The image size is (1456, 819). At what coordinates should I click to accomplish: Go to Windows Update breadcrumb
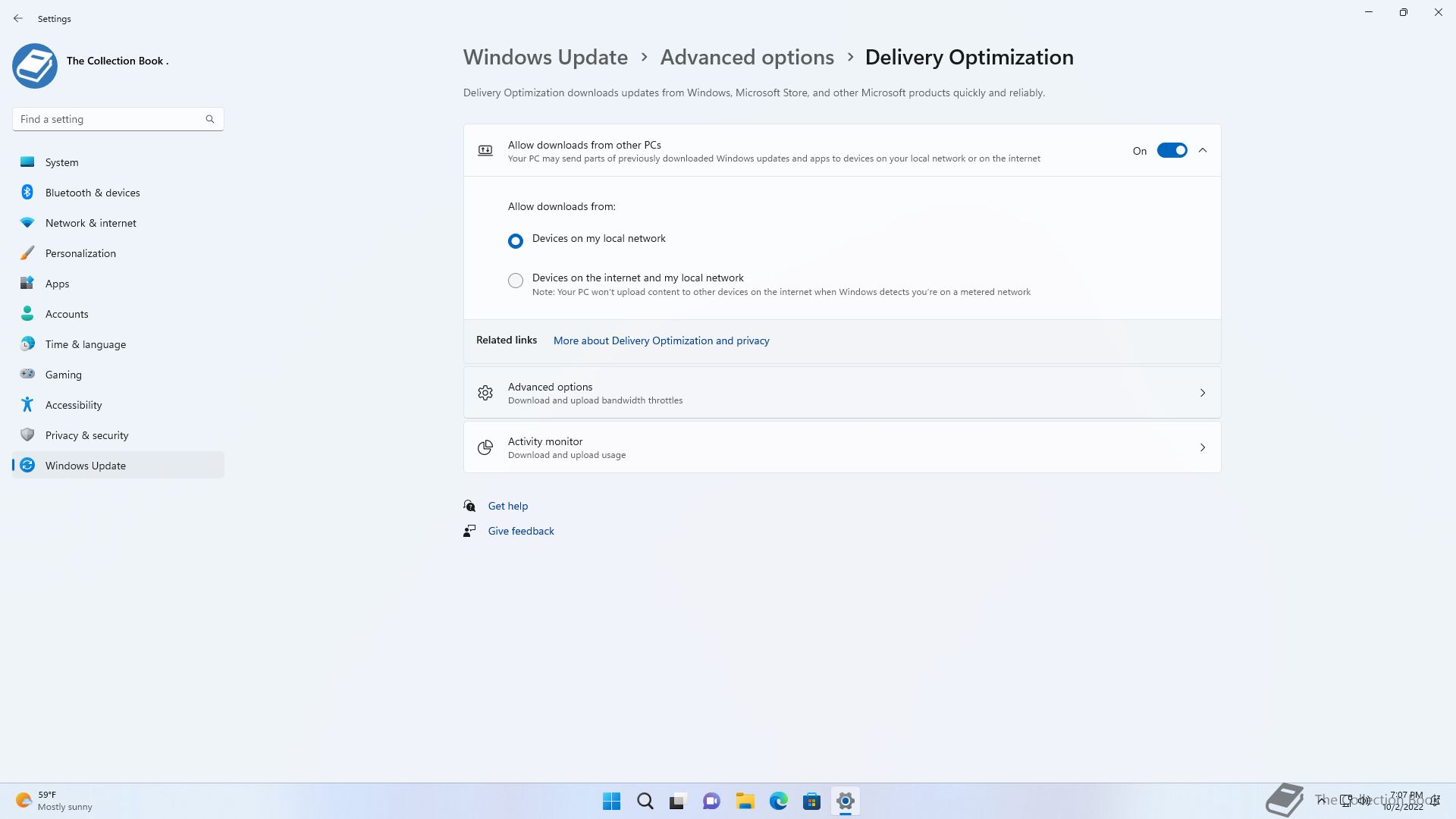(x=545, y=57)
